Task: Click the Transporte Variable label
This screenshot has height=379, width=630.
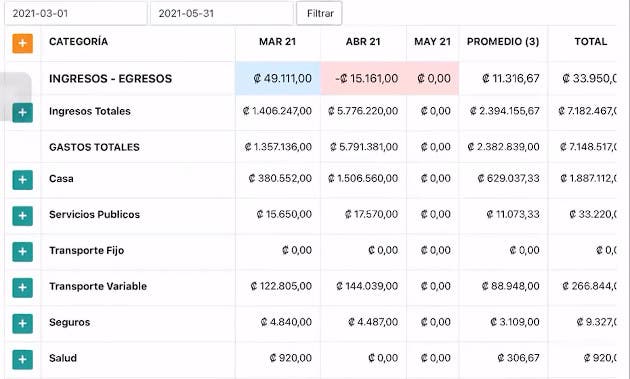Action: pos(98,286)
